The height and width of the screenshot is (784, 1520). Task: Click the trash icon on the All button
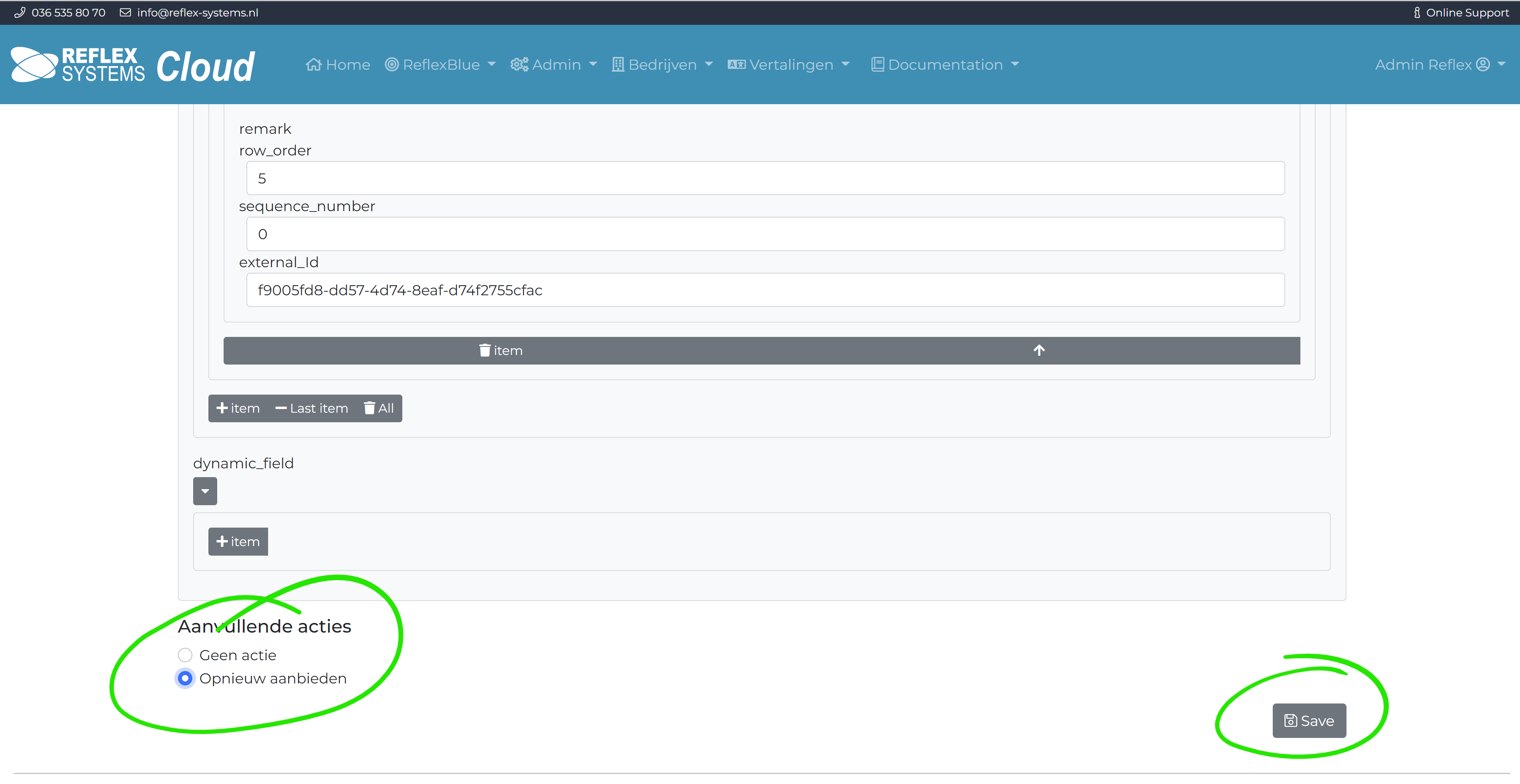370,408
